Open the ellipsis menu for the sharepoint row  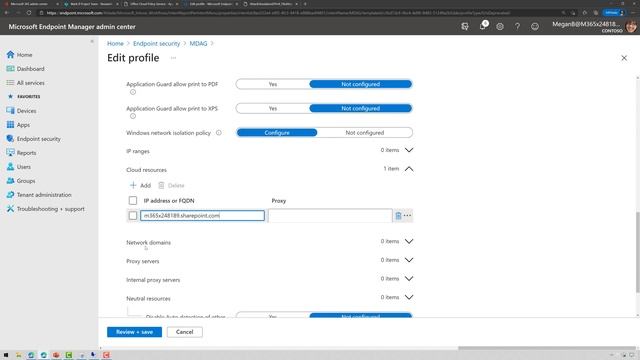click(x=407, y=216)
